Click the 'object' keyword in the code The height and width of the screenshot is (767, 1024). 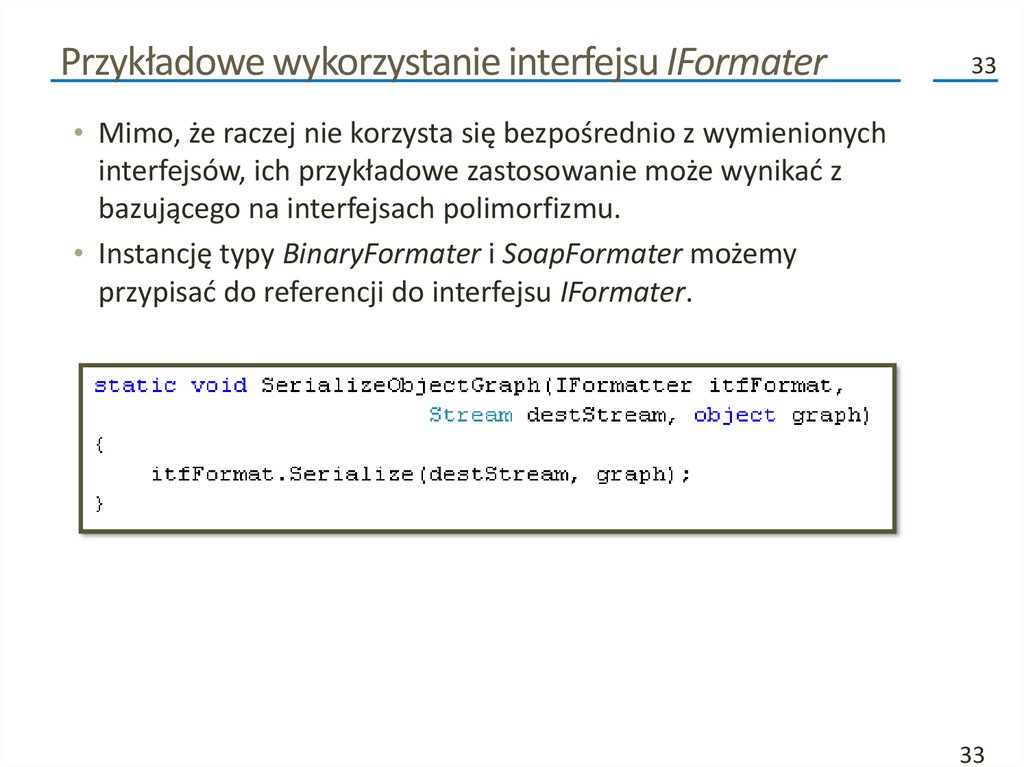[734, 416]
